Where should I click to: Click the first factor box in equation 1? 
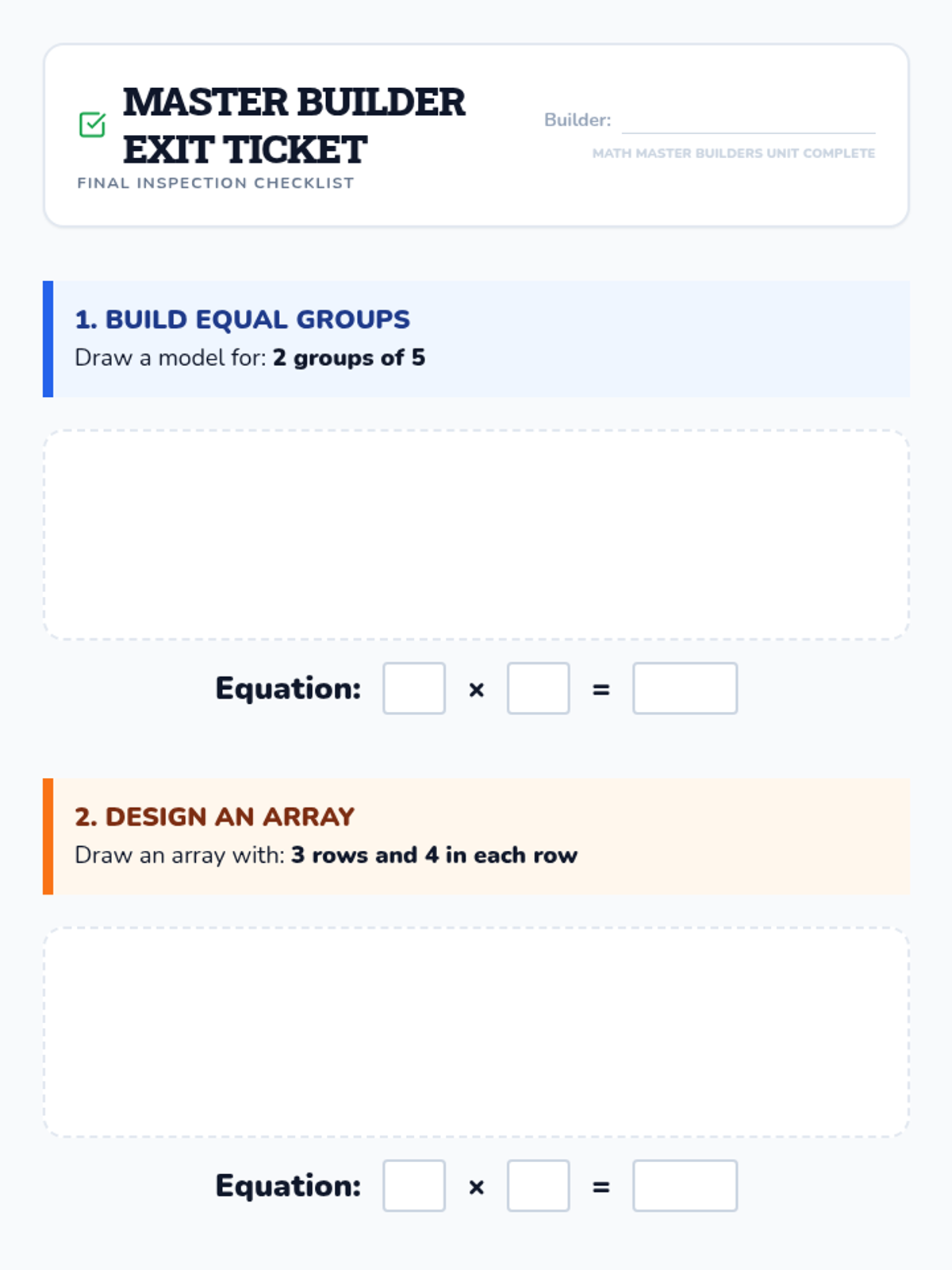point(414,688)
